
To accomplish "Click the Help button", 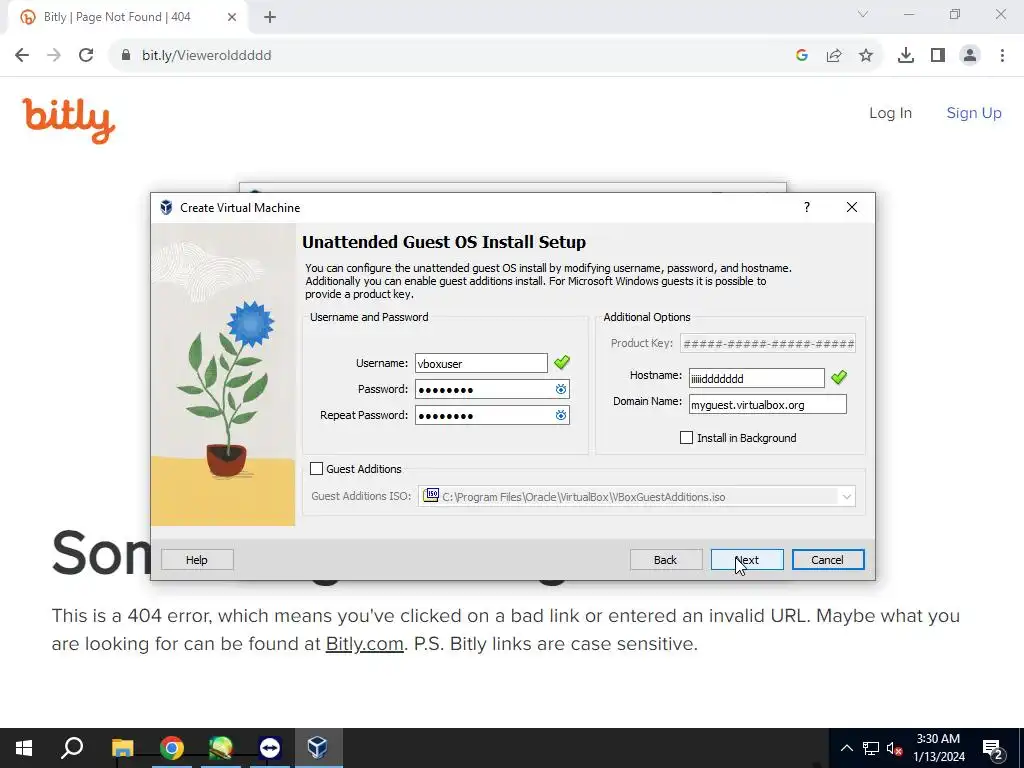I will [x=197, y=560].
